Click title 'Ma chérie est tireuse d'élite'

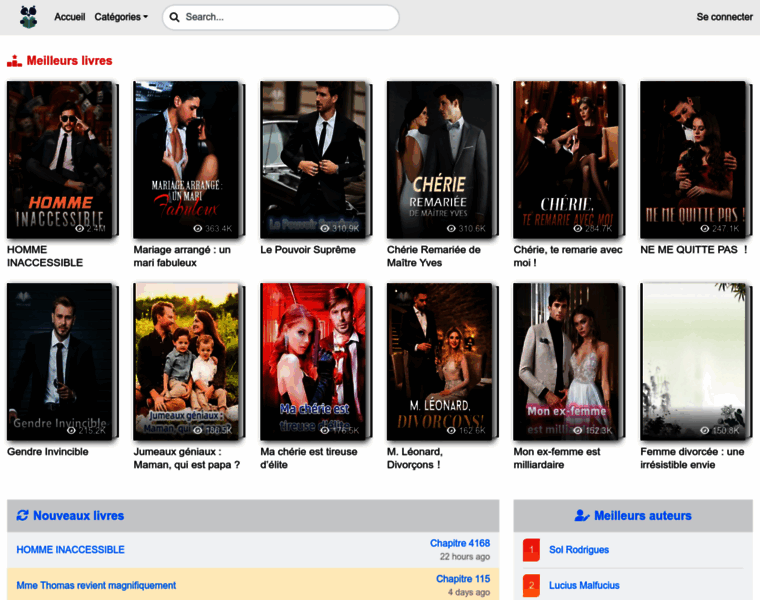tap(309, 458)
